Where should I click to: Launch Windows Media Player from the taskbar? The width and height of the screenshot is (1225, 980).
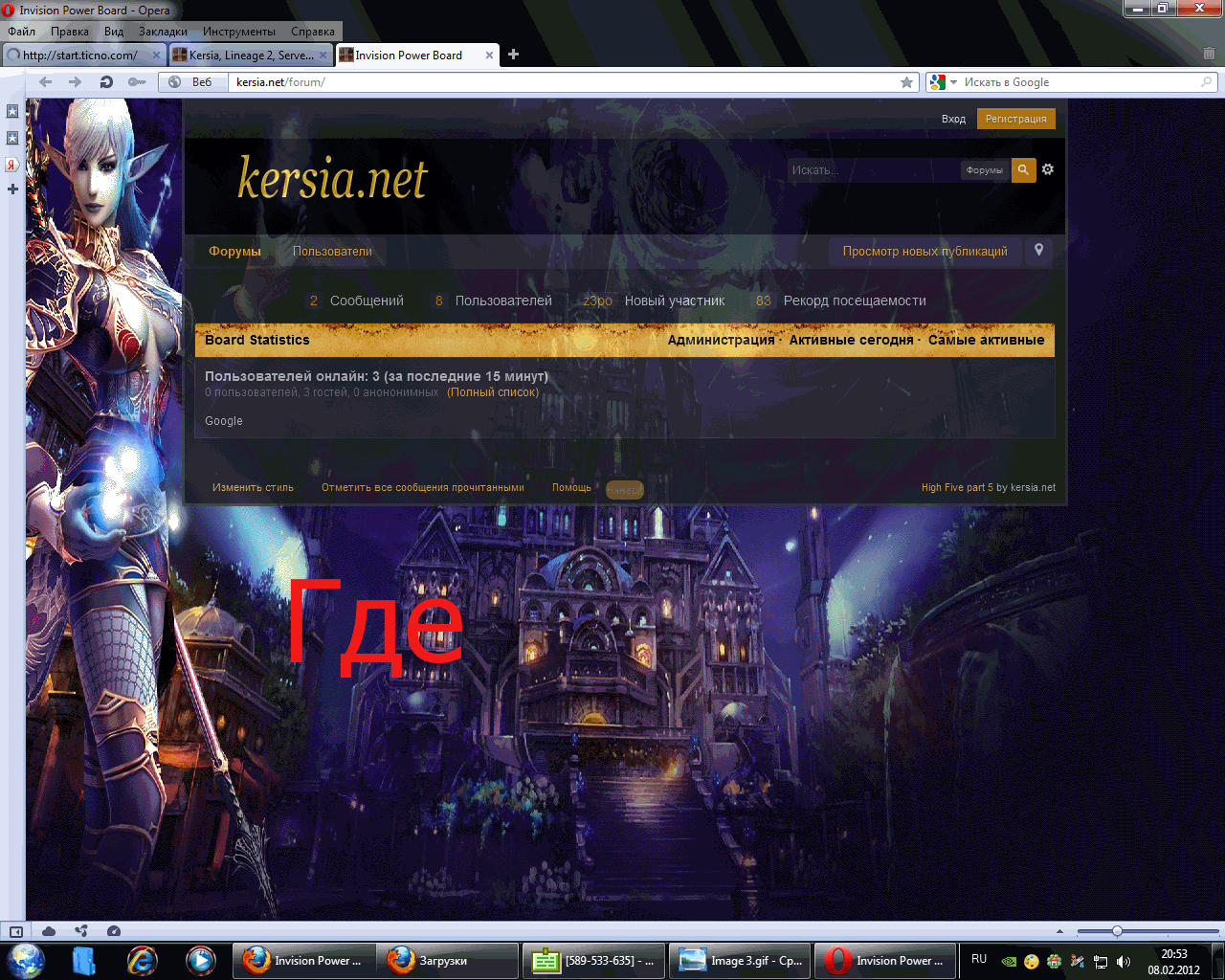click(200, 960)
